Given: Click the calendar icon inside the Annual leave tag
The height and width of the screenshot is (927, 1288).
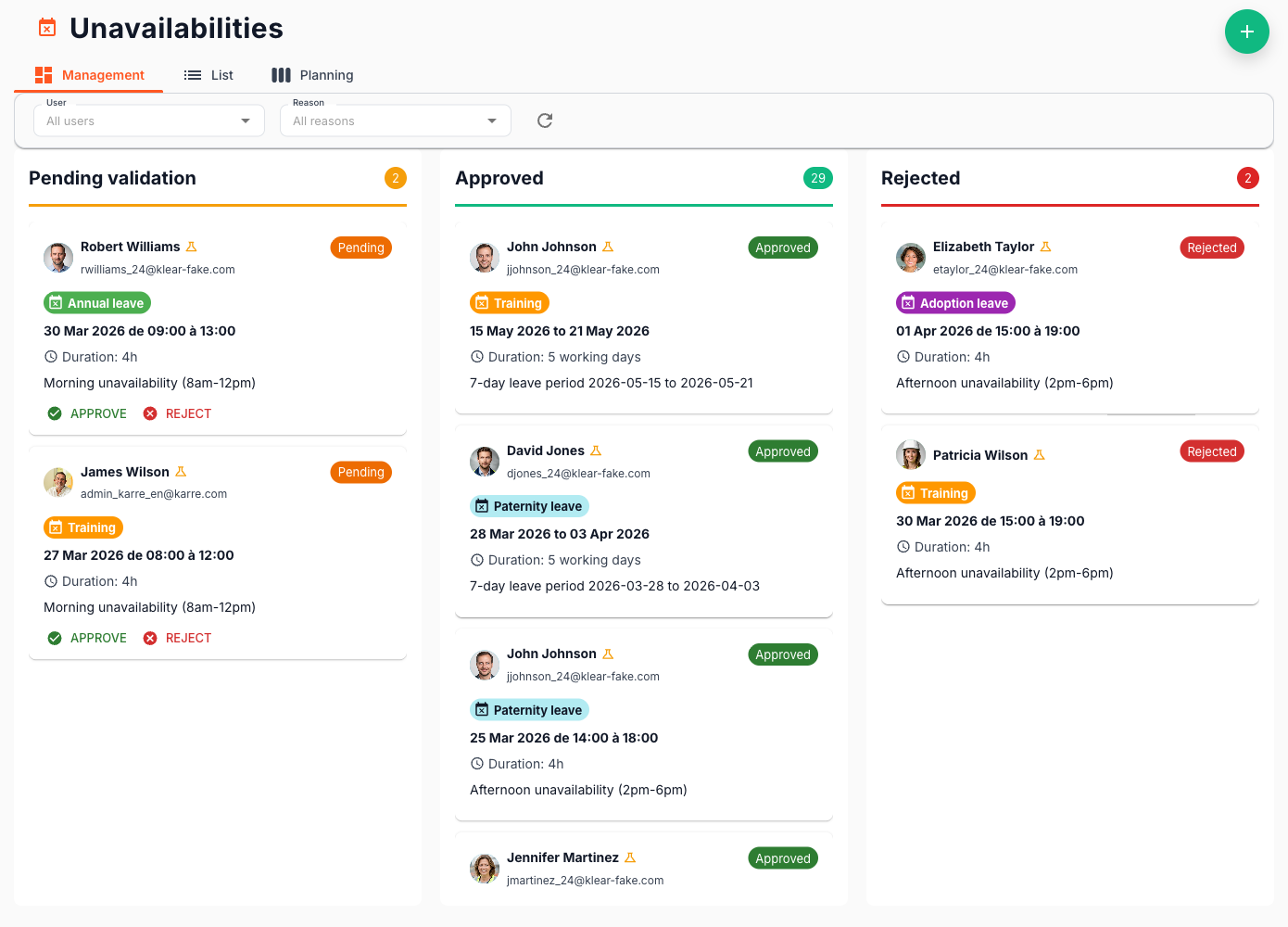Looking at the screenshot, I should [57, 302].
